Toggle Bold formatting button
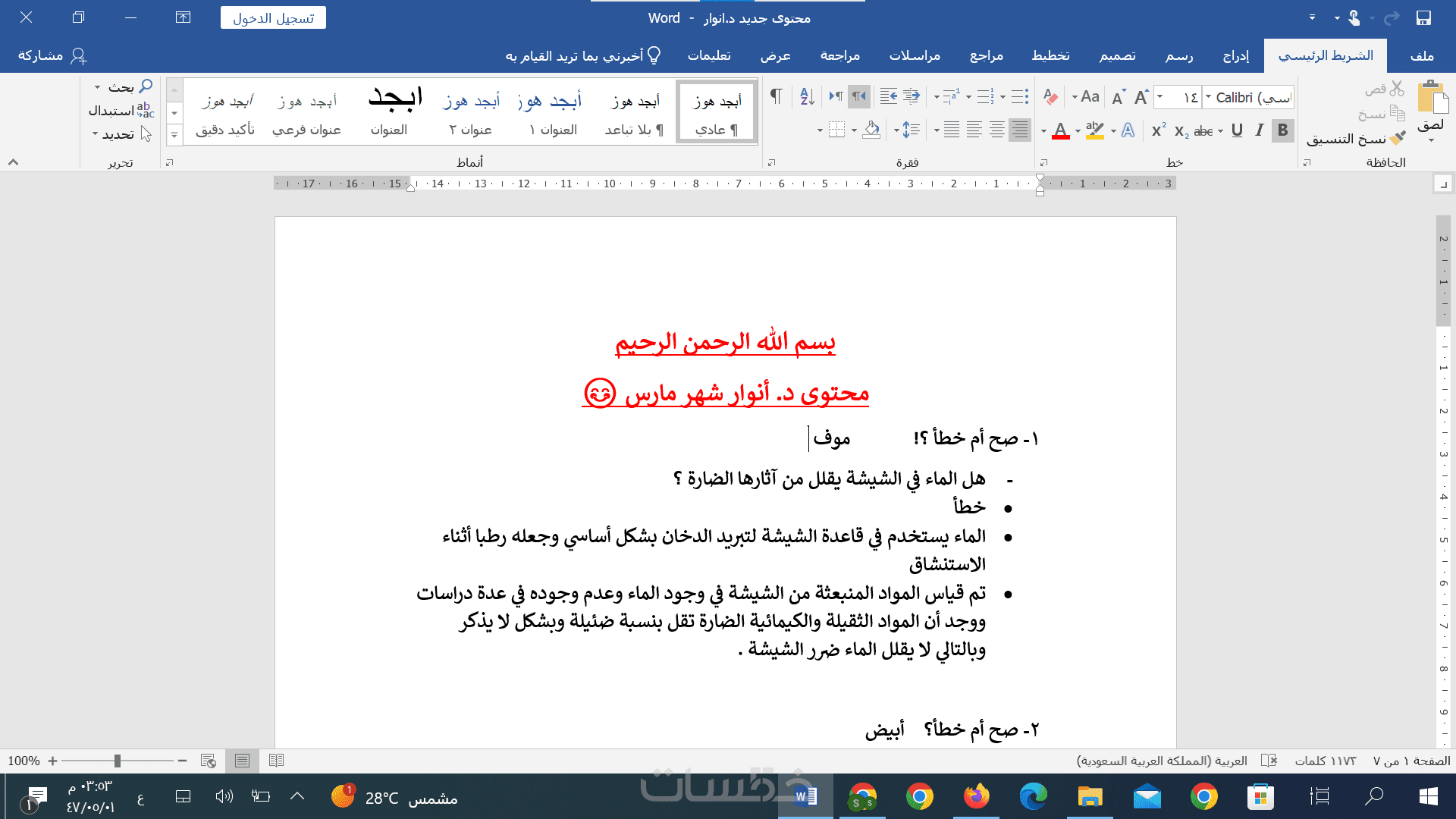Image resolution: width=1456 pixels, height=819 pixels. (1282, 130)
